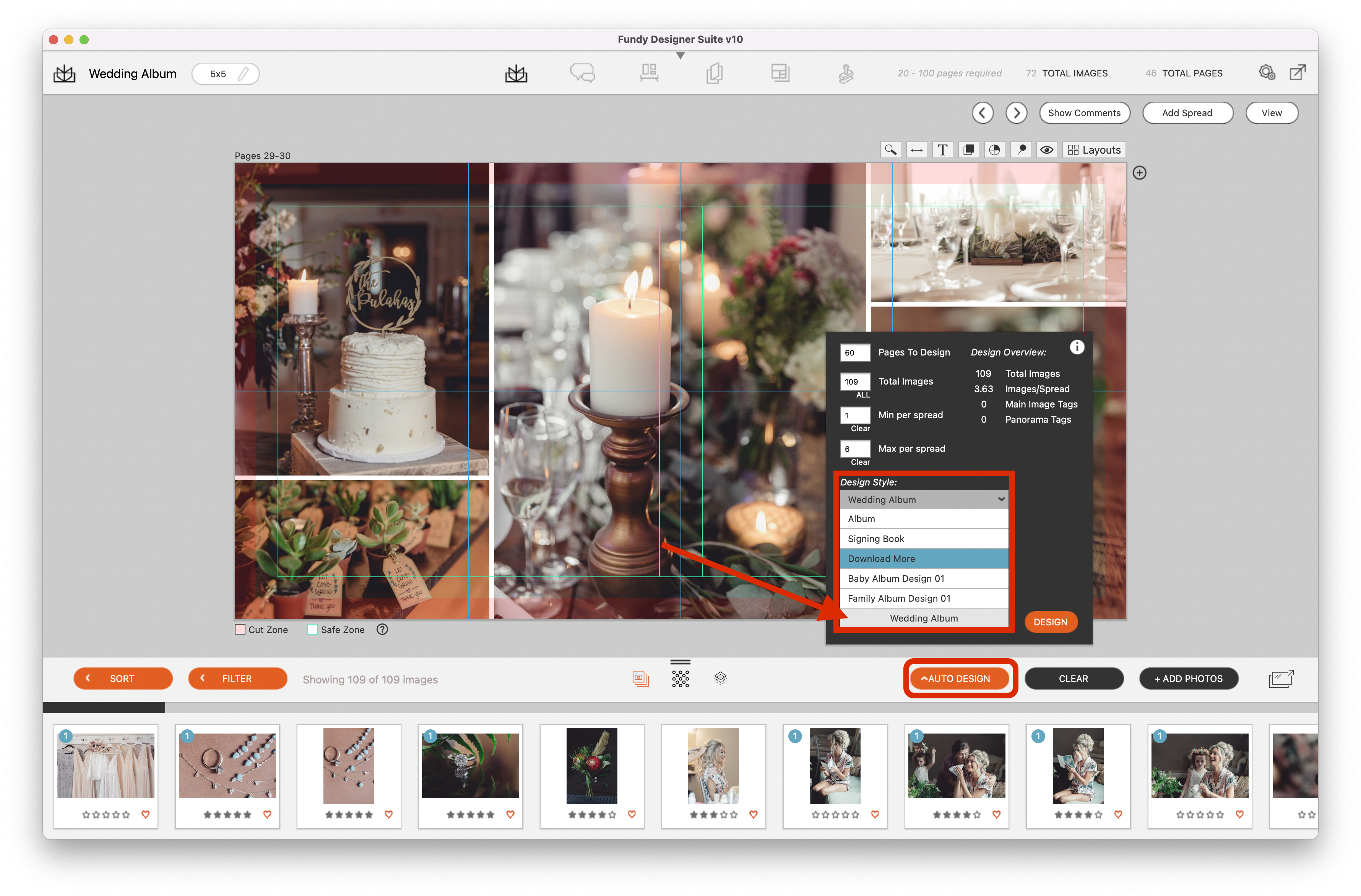Open the Album Builder module icon
The height and width of the screenshot is (896, 1361).
pos(516,74)
